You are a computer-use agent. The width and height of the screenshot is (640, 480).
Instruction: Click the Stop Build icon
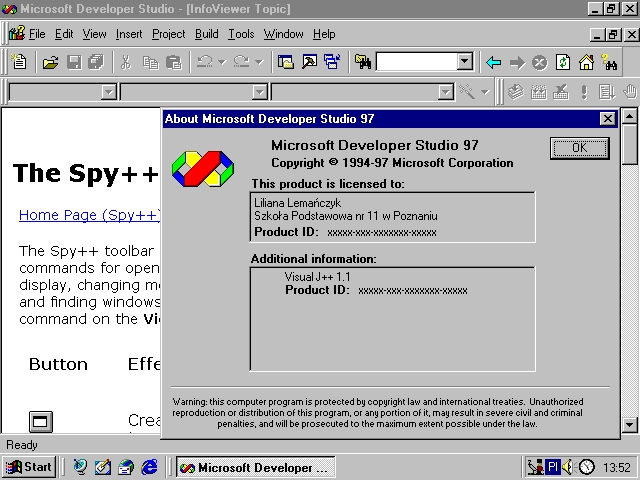click(x=561, y=92)
